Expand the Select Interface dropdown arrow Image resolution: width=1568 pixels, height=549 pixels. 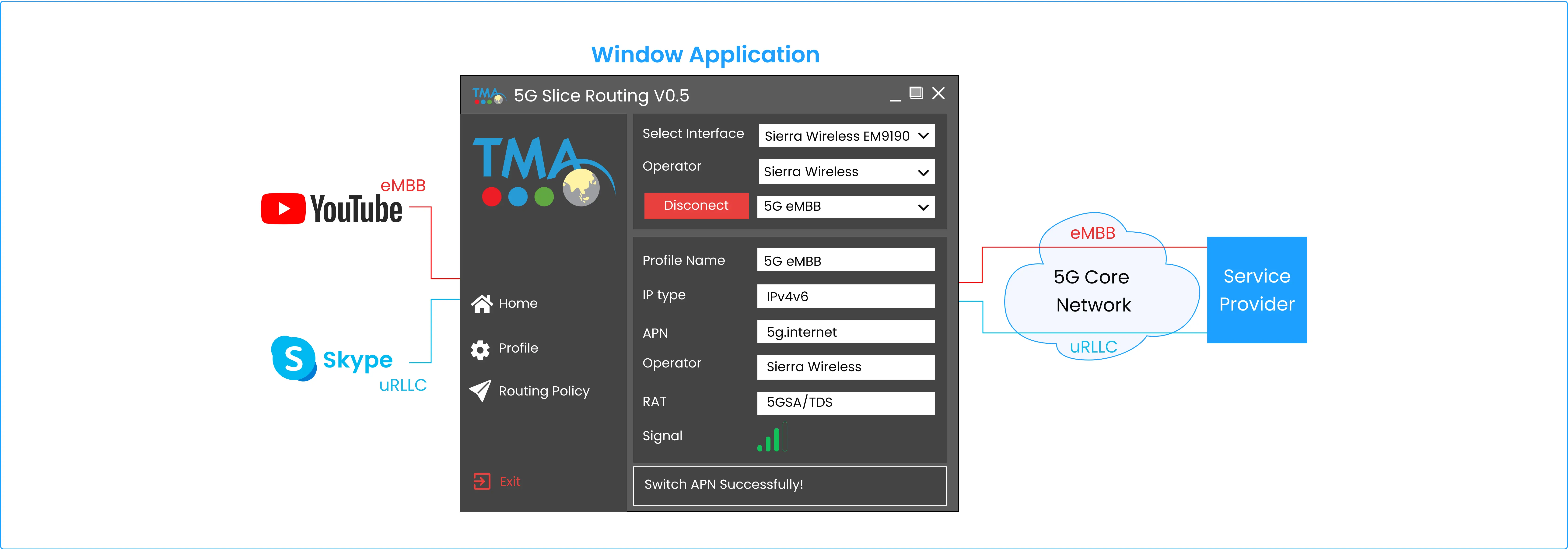(x=923, y=136)
